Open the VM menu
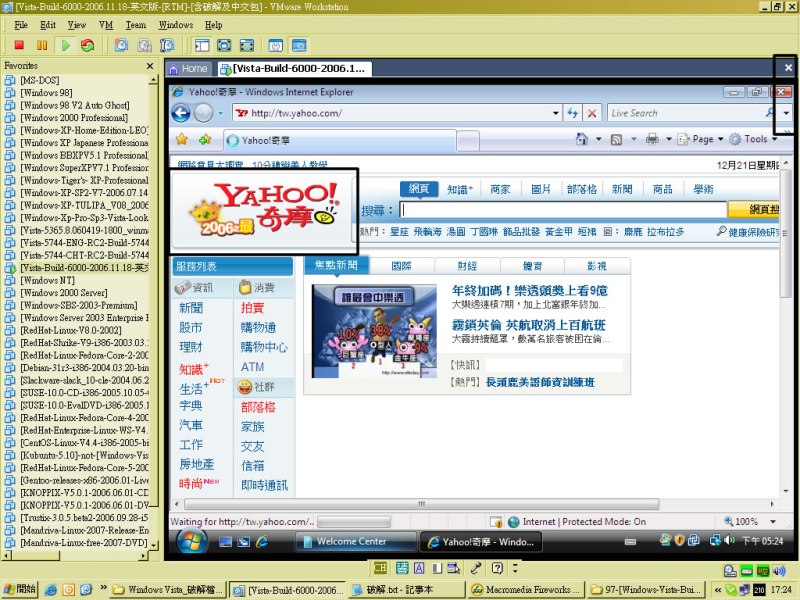800x600 pixels. point(106,25)
